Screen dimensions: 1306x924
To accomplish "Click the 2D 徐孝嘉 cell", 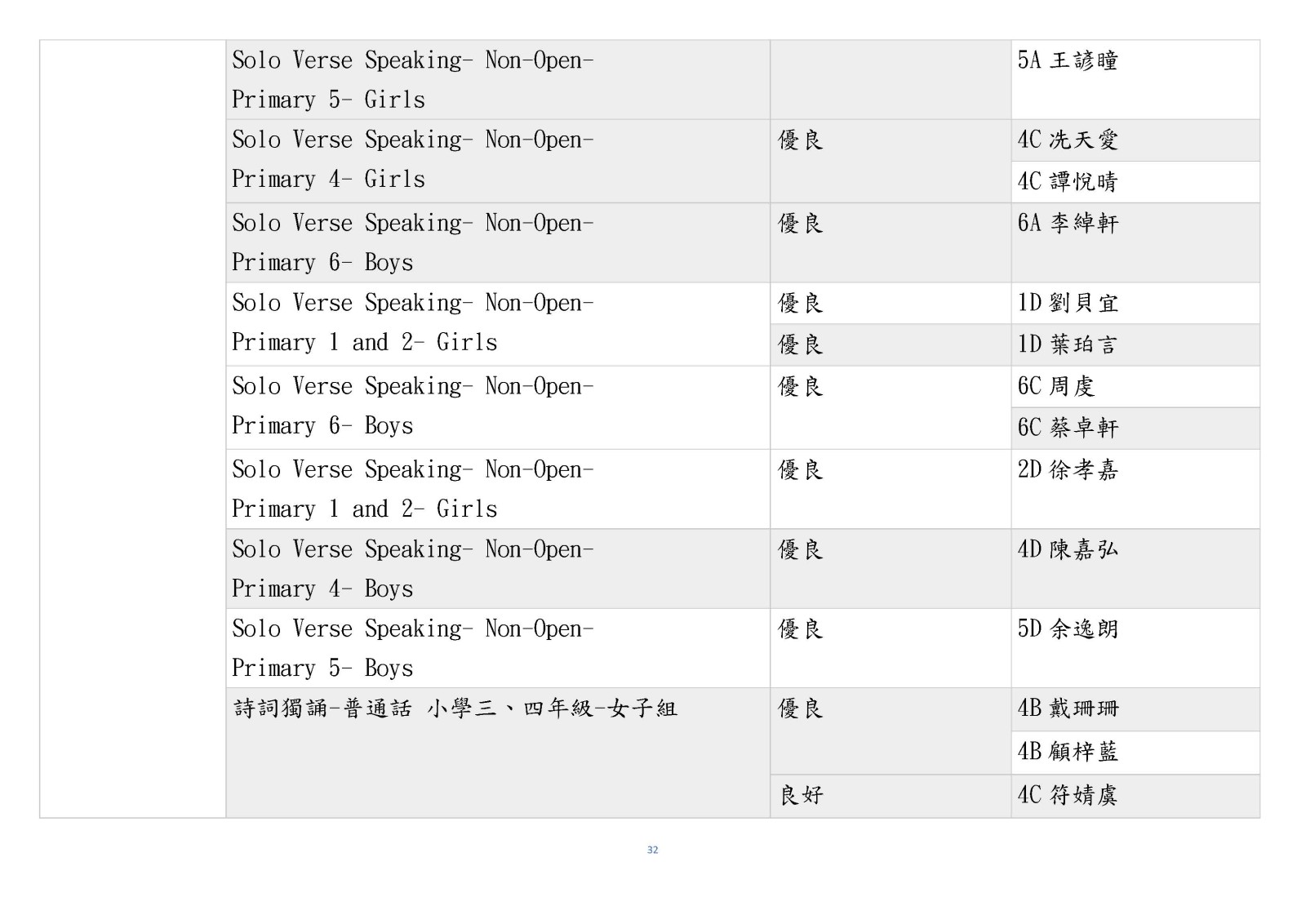I will [1067, 470].
